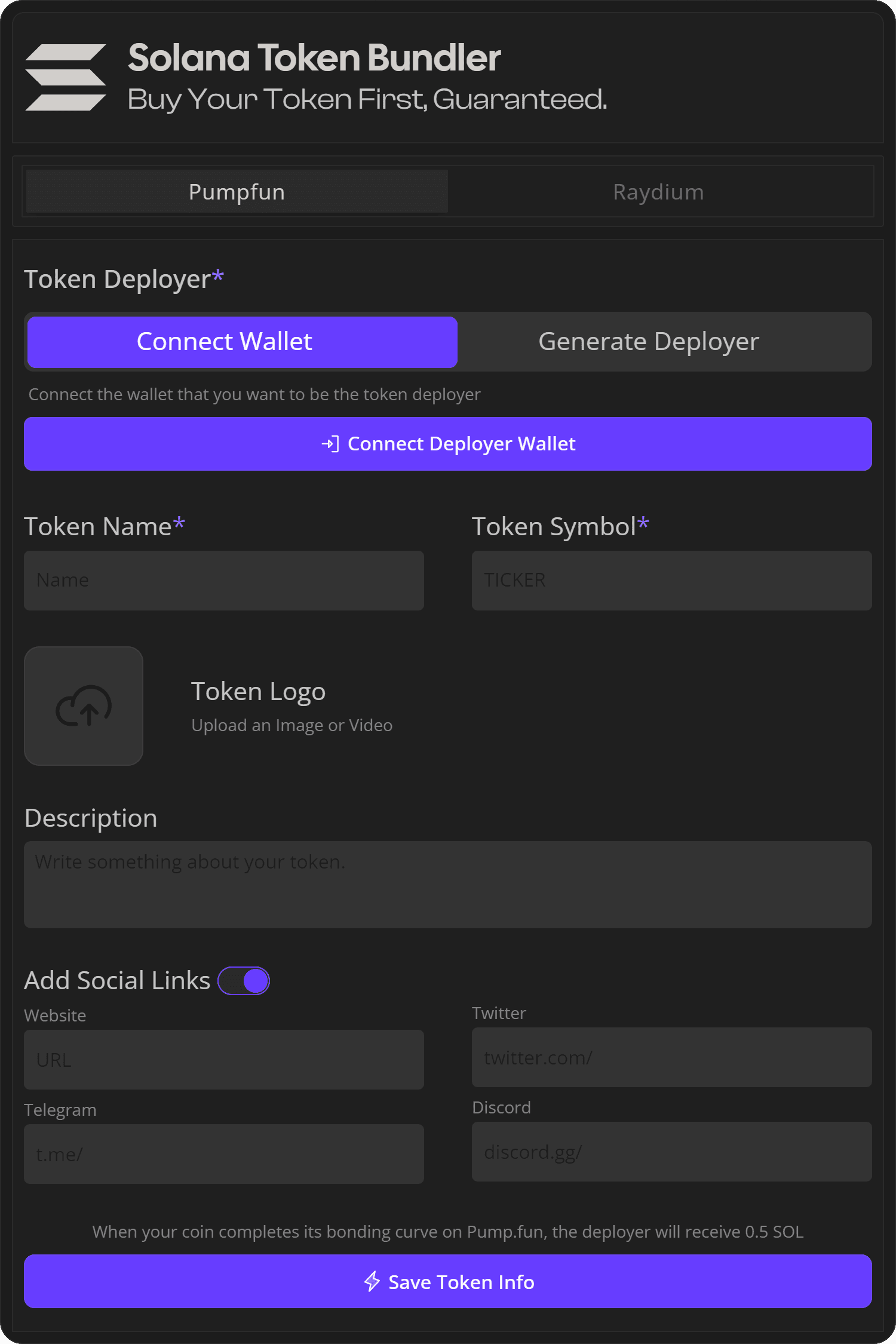
Task: Select the Connect Wallet deployer option
Action: [x=243, y=342]
